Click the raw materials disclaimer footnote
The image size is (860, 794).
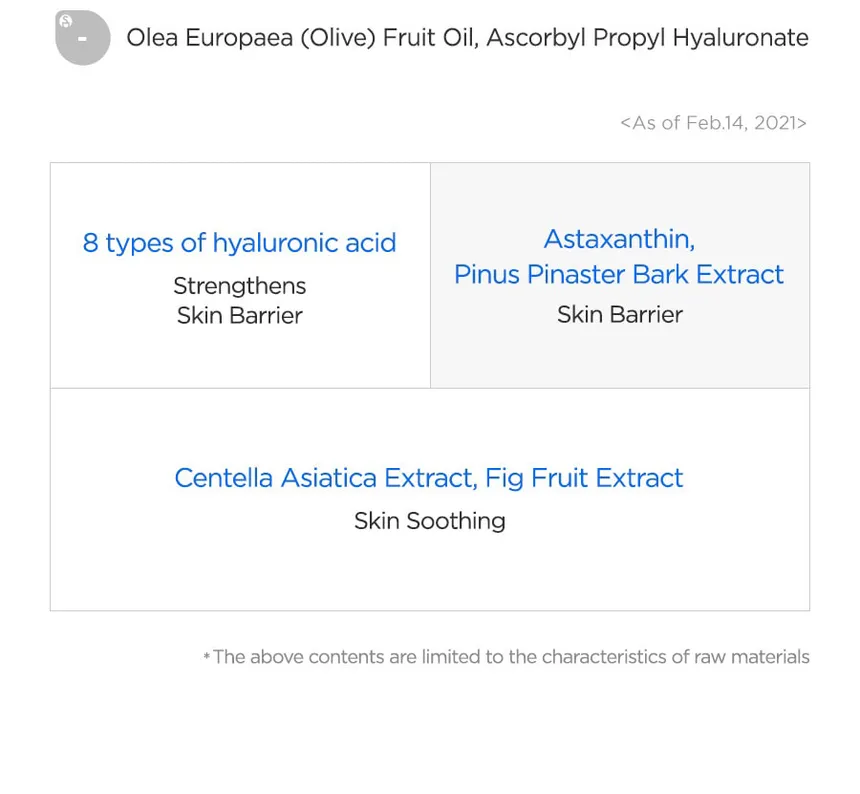511,657
